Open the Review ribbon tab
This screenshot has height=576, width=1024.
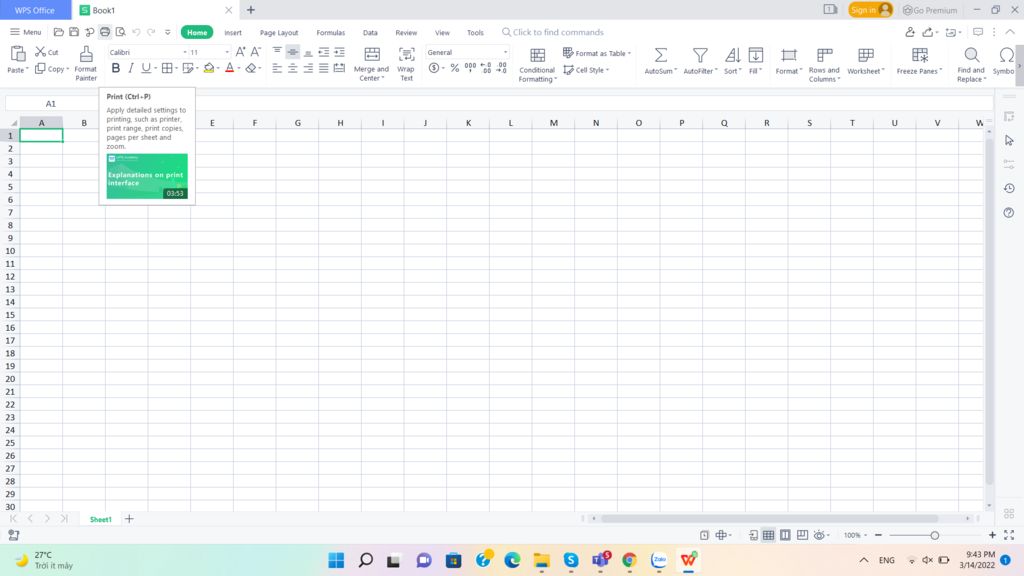pyautogui.click(x=406, y=32)
